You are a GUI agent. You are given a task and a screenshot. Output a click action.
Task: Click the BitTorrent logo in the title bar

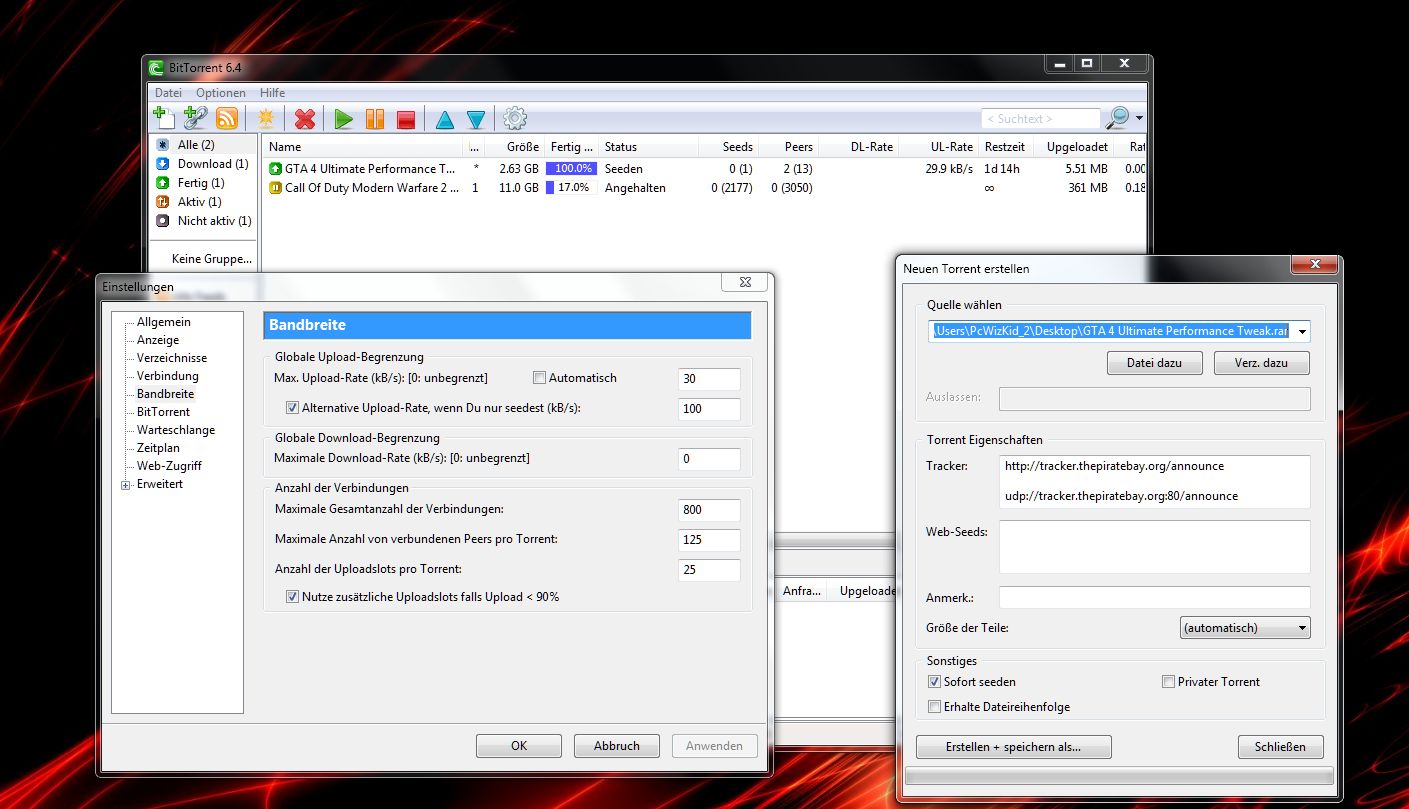point(156,68)
